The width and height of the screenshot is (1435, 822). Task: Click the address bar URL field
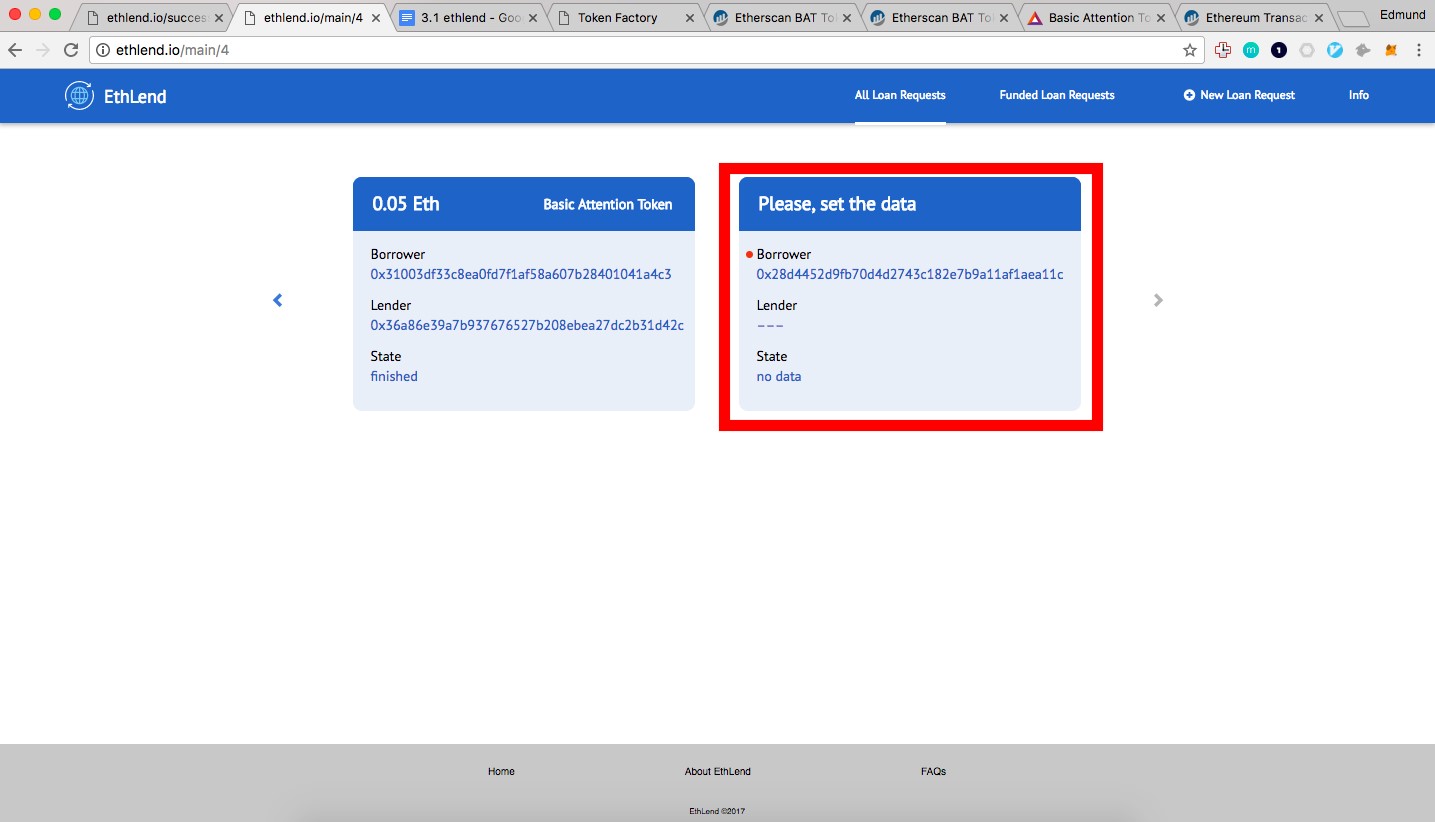(645, 50)
